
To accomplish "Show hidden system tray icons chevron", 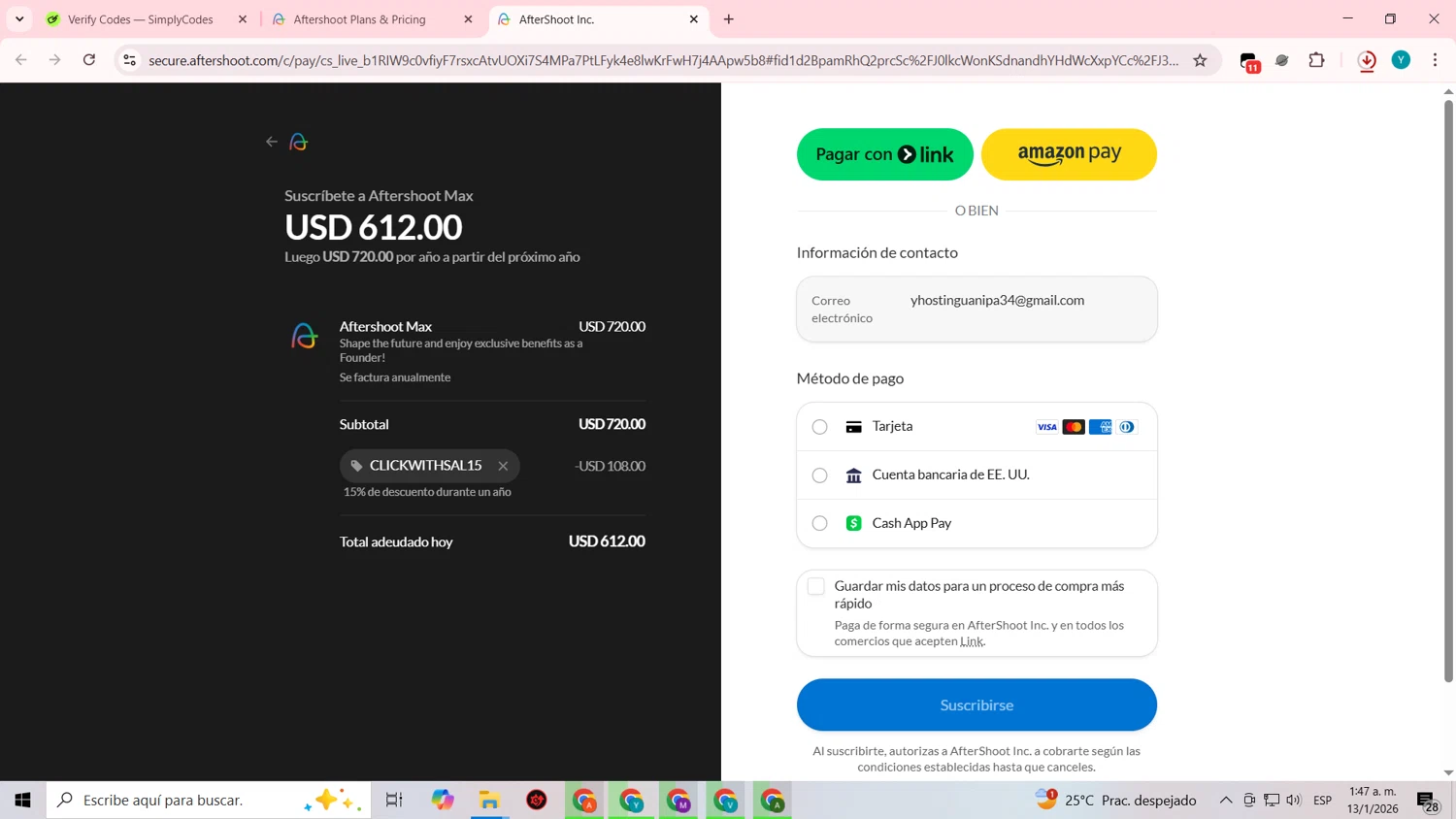I will 1226,800.
